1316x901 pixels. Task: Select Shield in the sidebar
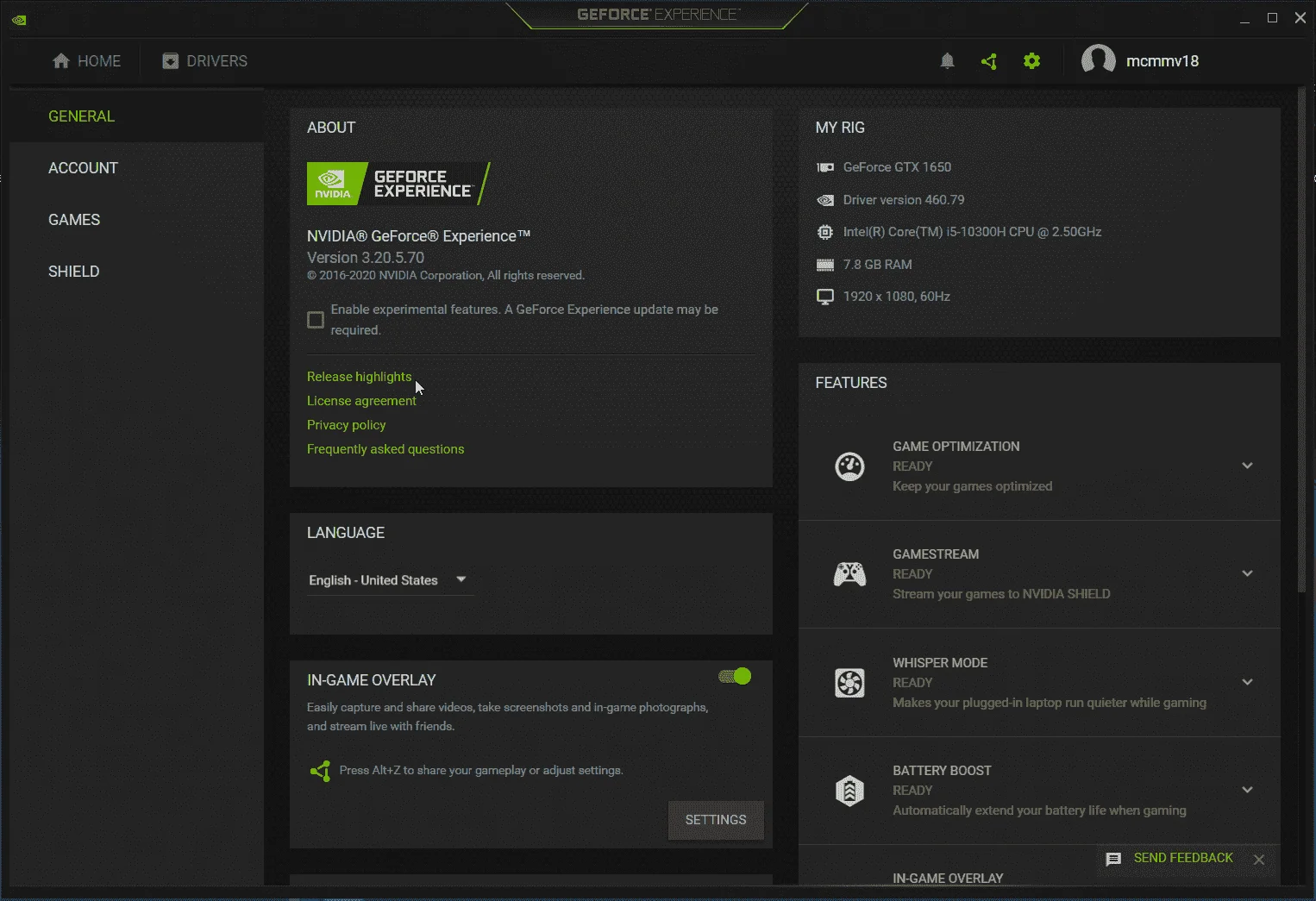tap(136, 272)
